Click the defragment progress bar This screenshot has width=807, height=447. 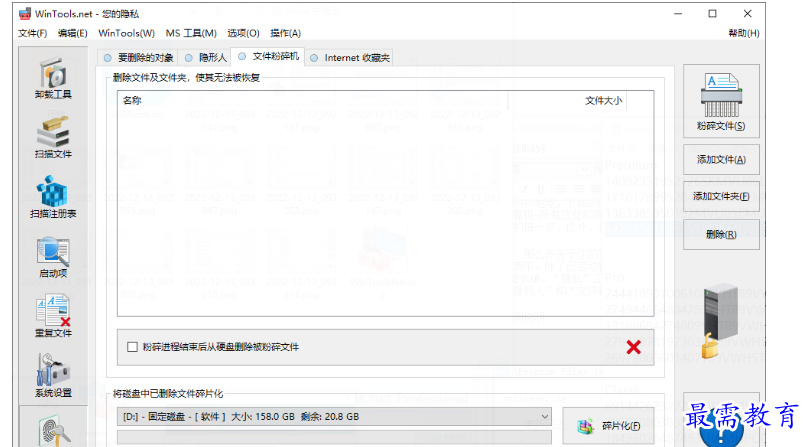coord(334,437)
